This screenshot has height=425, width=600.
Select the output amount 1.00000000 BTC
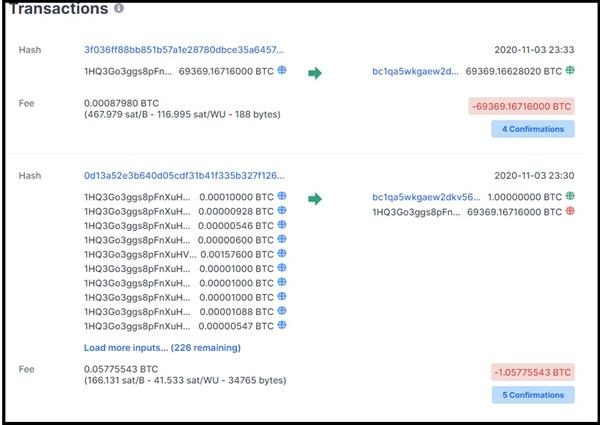coord(525,197)
